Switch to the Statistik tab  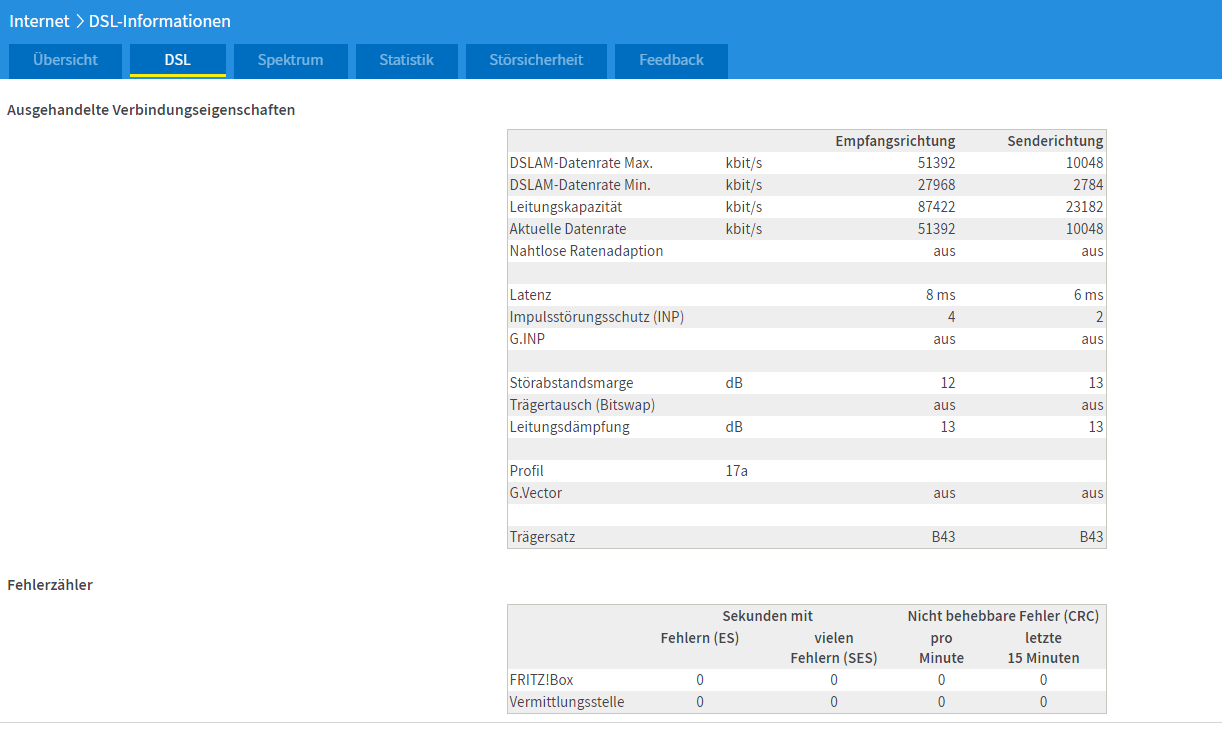coord(406,60)
